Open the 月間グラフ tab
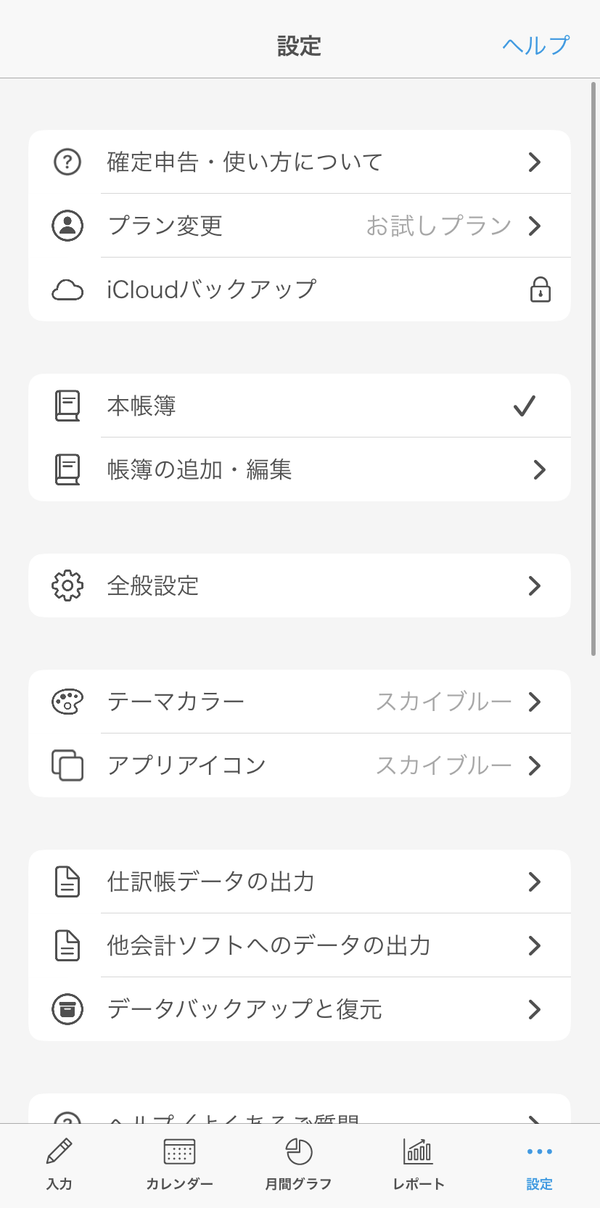This screenshot has width=600, height=1208. [x=298, y=1165]
